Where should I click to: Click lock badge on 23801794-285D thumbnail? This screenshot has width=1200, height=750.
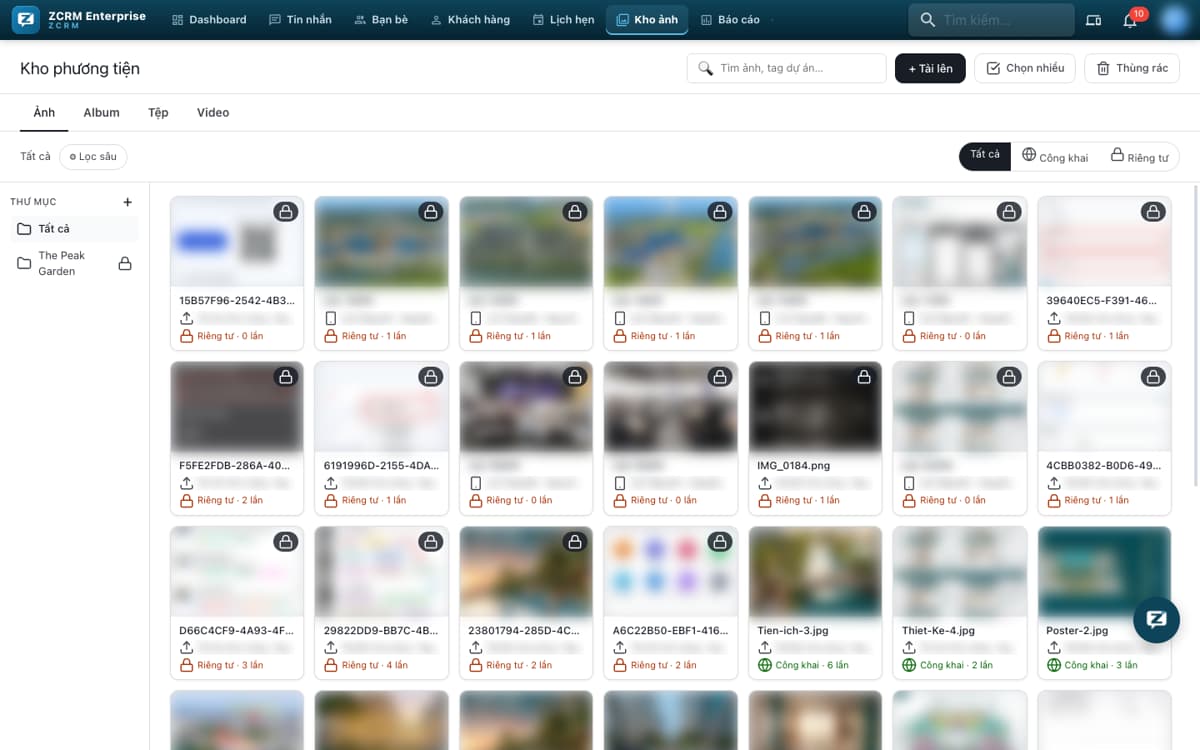point(575,542)
